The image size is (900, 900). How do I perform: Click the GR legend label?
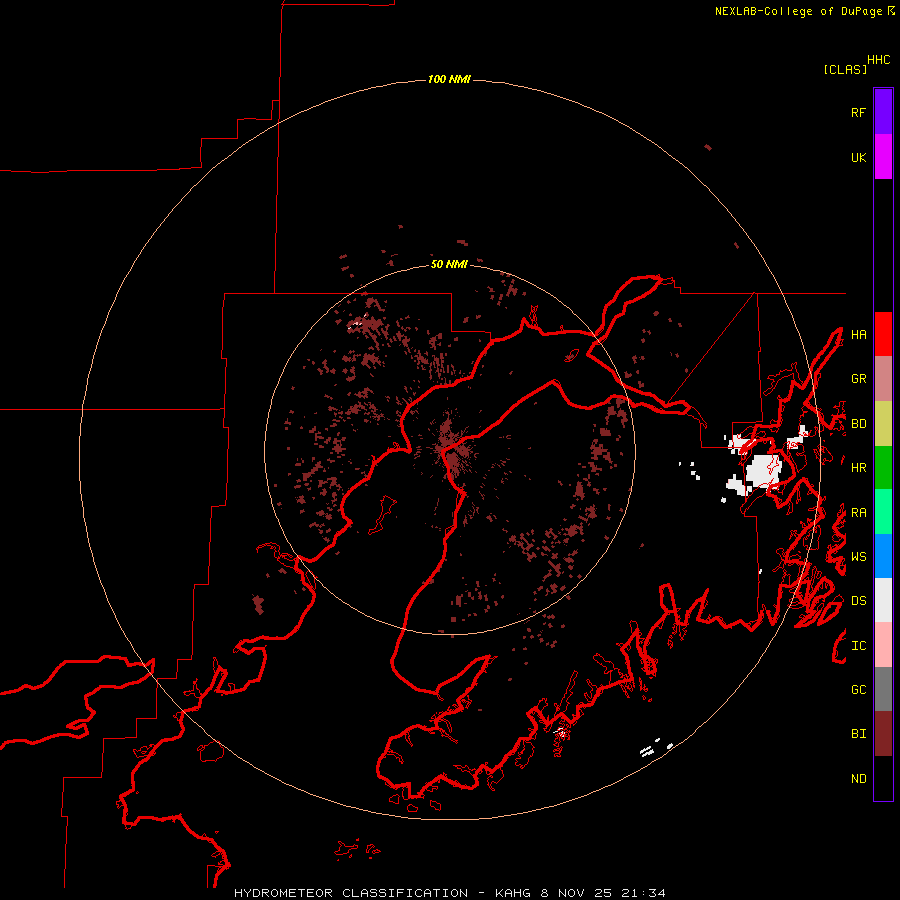click(858, 379)
